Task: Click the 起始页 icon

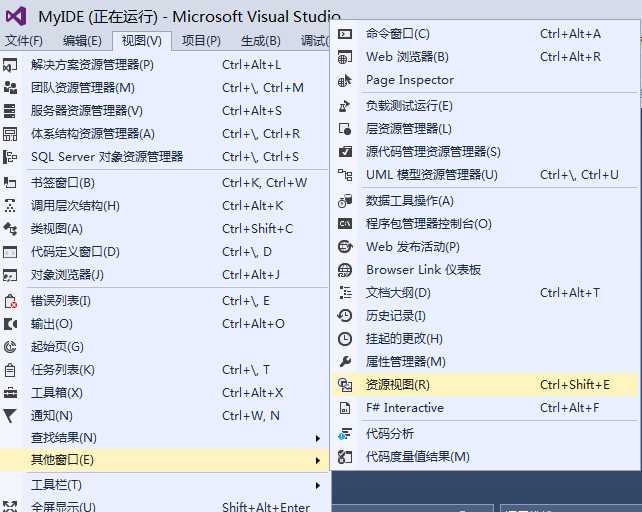Action: (x=10, y=347)
